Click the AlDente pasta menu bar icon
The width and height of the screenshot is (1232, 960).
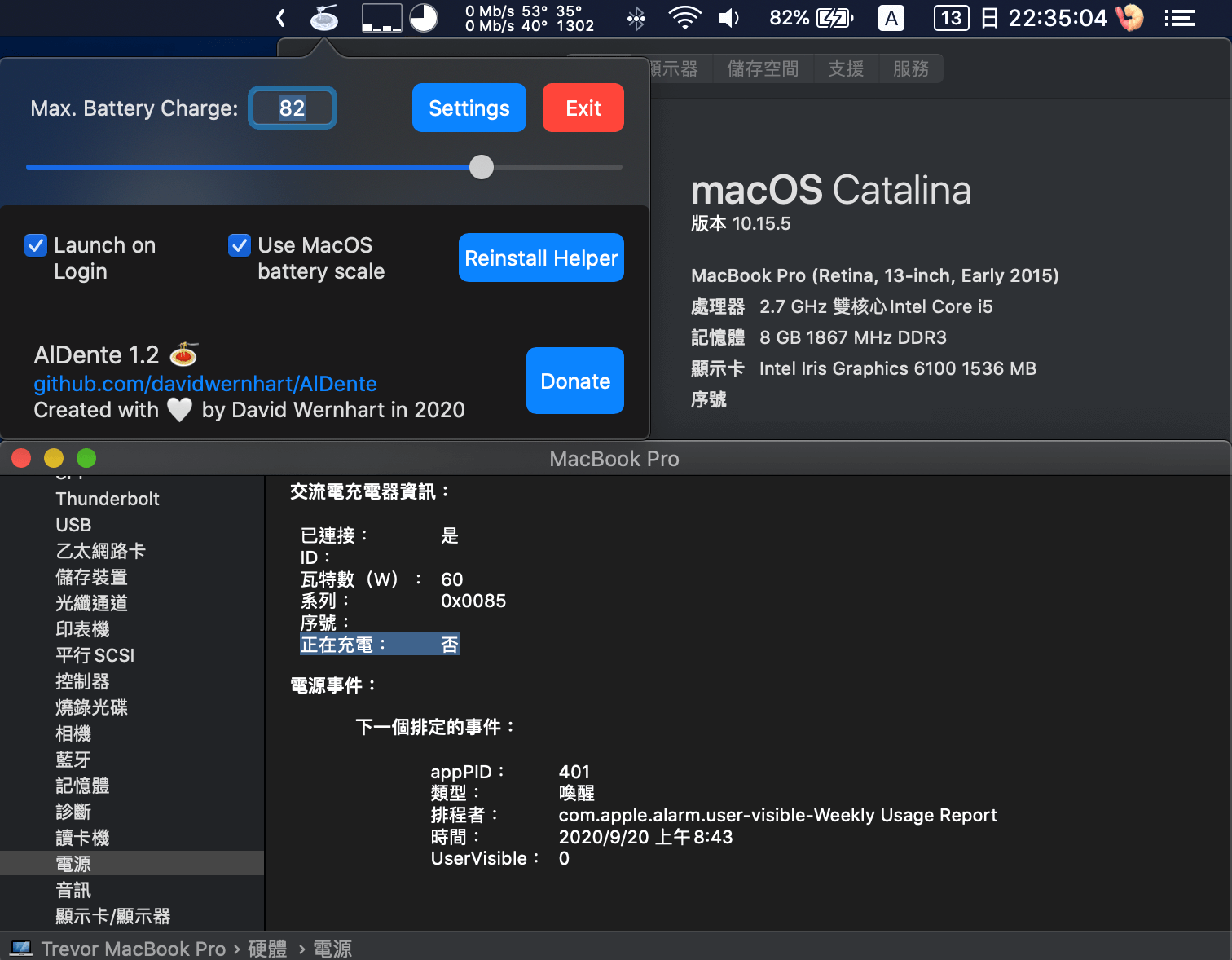coord(324,18)
